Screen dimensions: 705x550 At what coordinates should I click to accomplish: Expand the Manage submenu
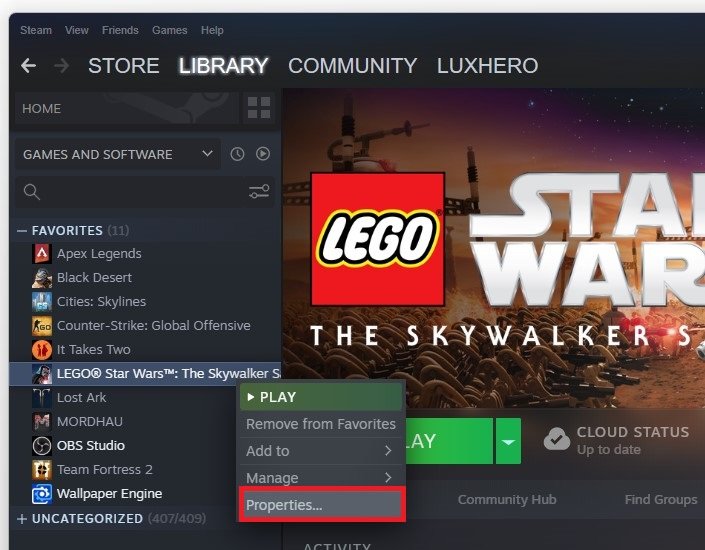tap(321, 478)
